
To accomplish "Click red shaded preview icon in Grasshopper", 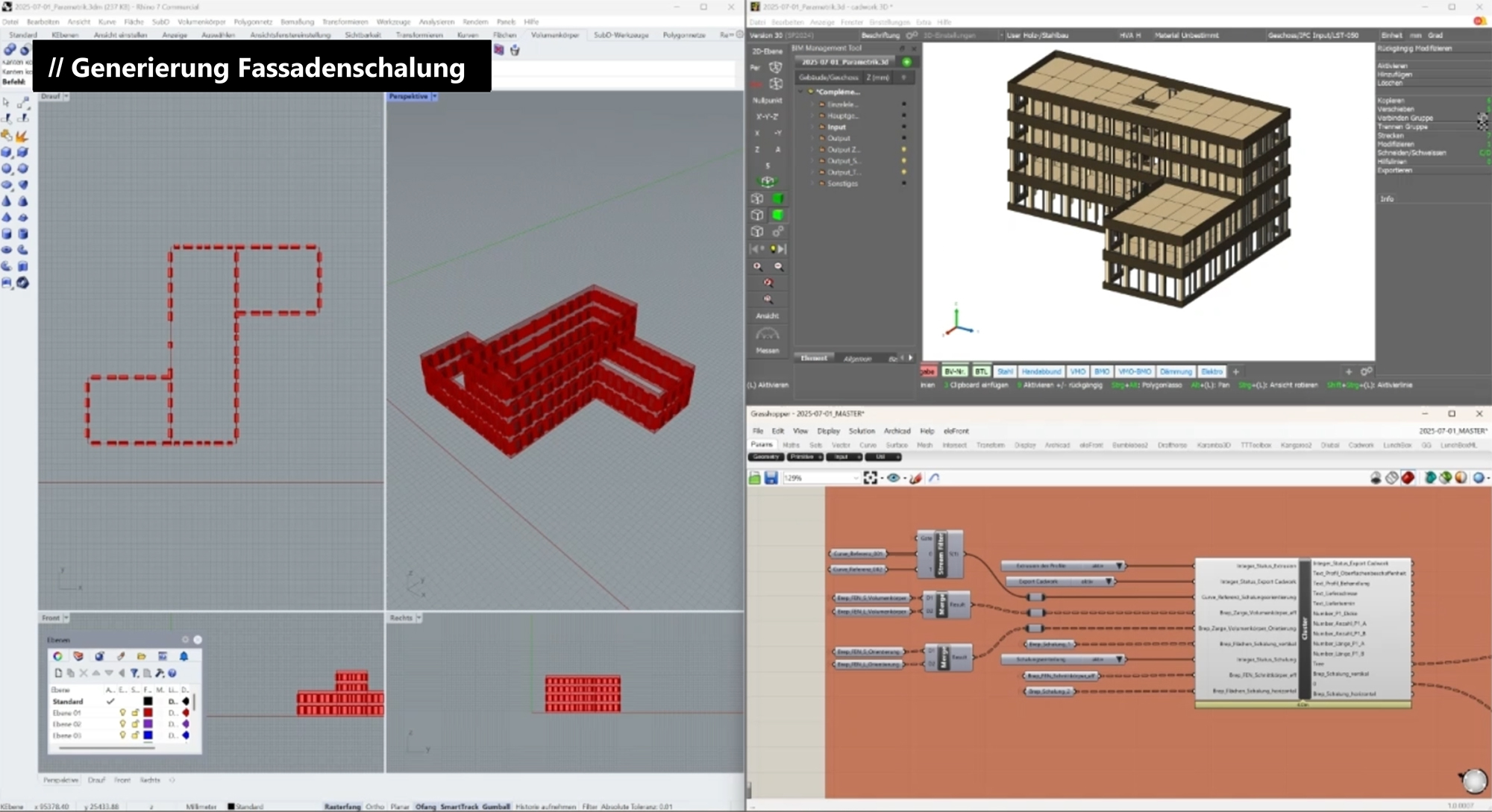I will tap(1408, 478).
